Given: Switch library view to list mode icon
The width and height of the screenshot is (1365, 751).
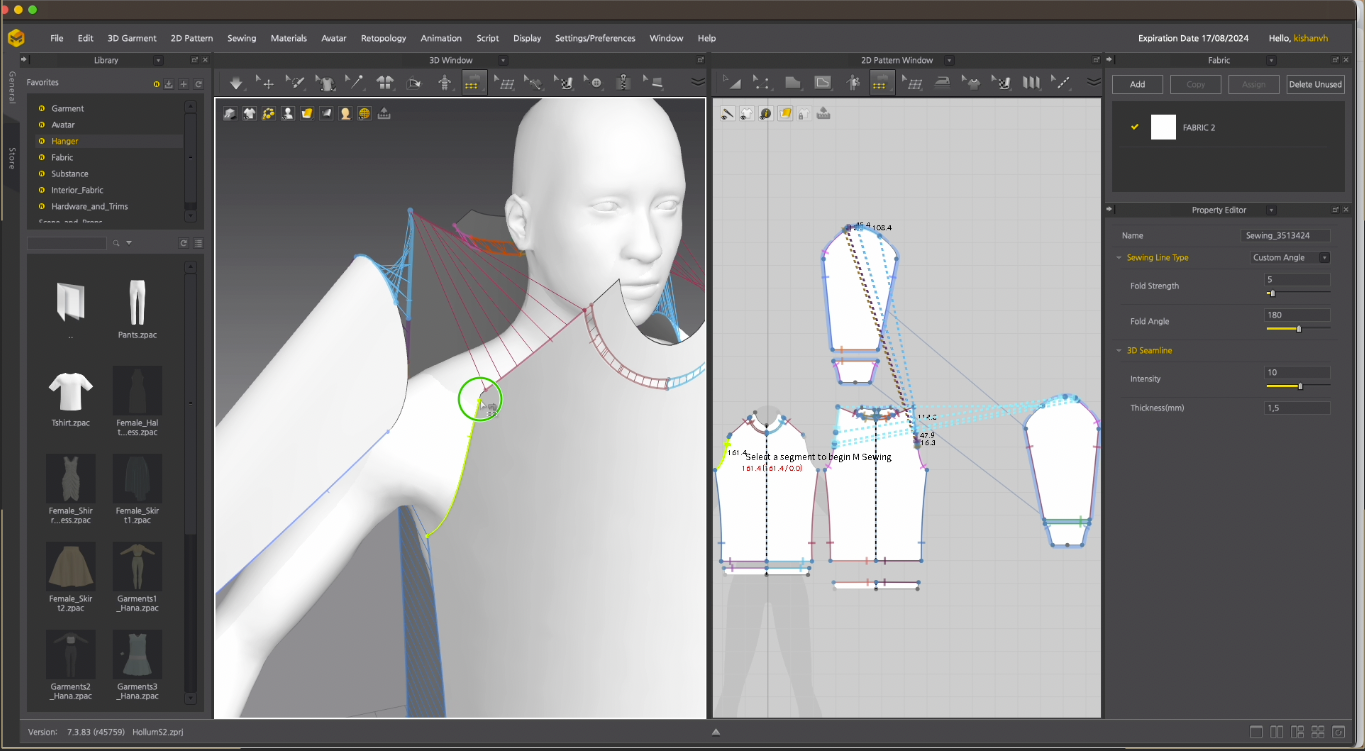Looking at the screenshot, I should click(199, 243).
